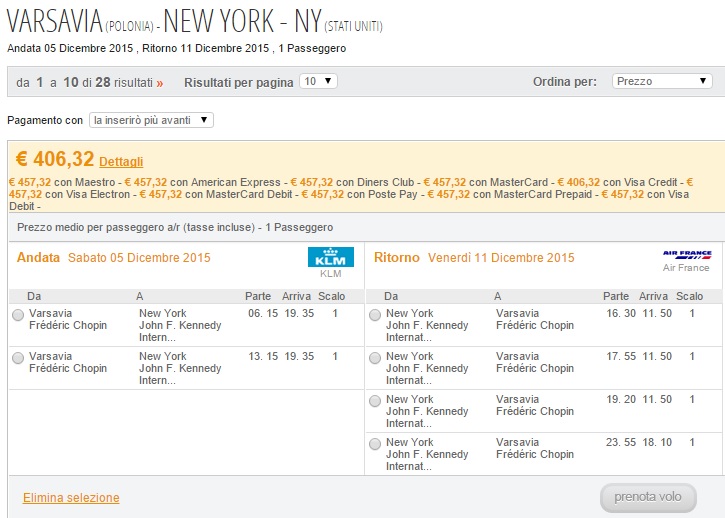Open the Ordina per Prezzo dropdown

coord(662,81)
